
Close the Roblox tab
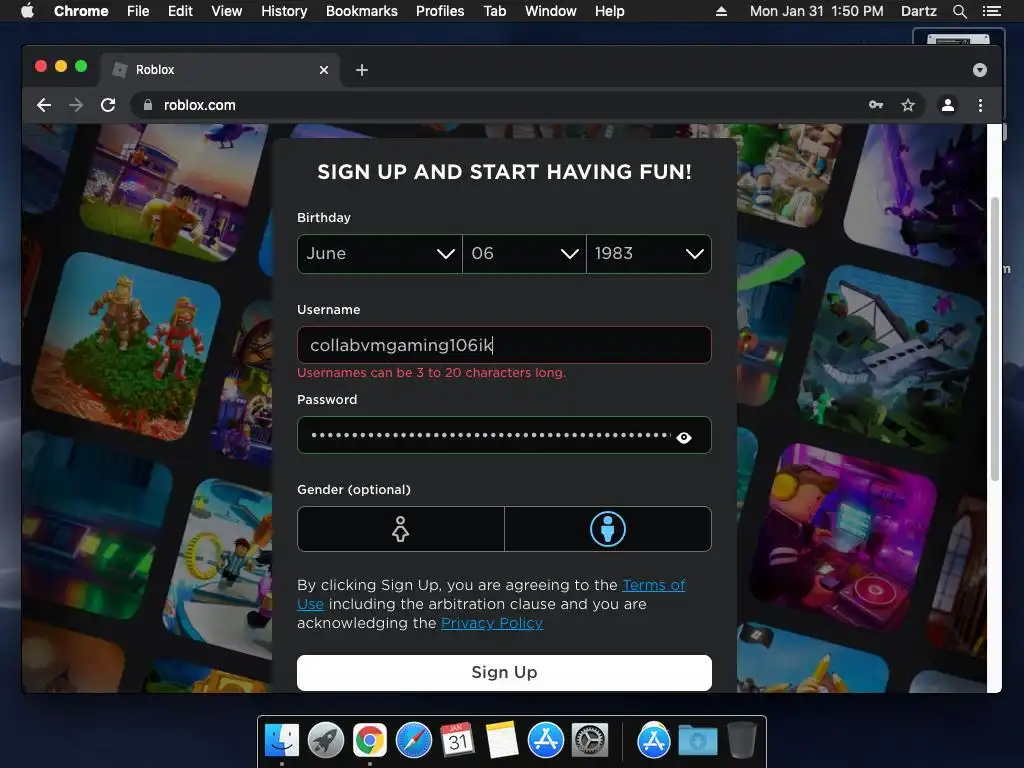pos(323,70)
